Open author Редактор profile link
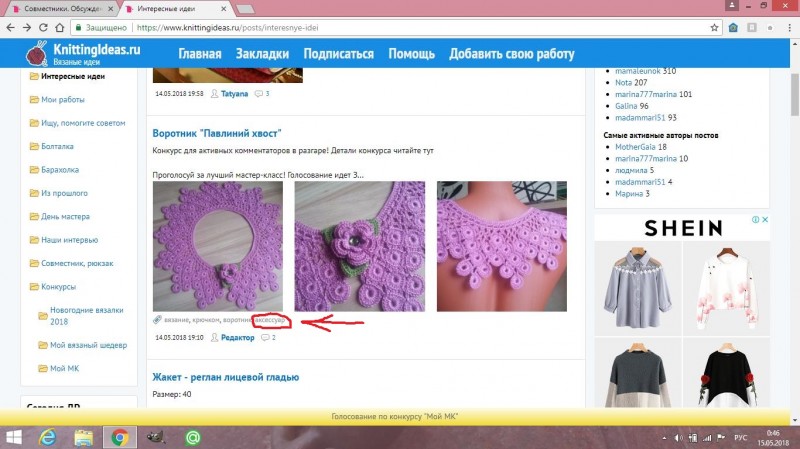 (x=237, y=337)
